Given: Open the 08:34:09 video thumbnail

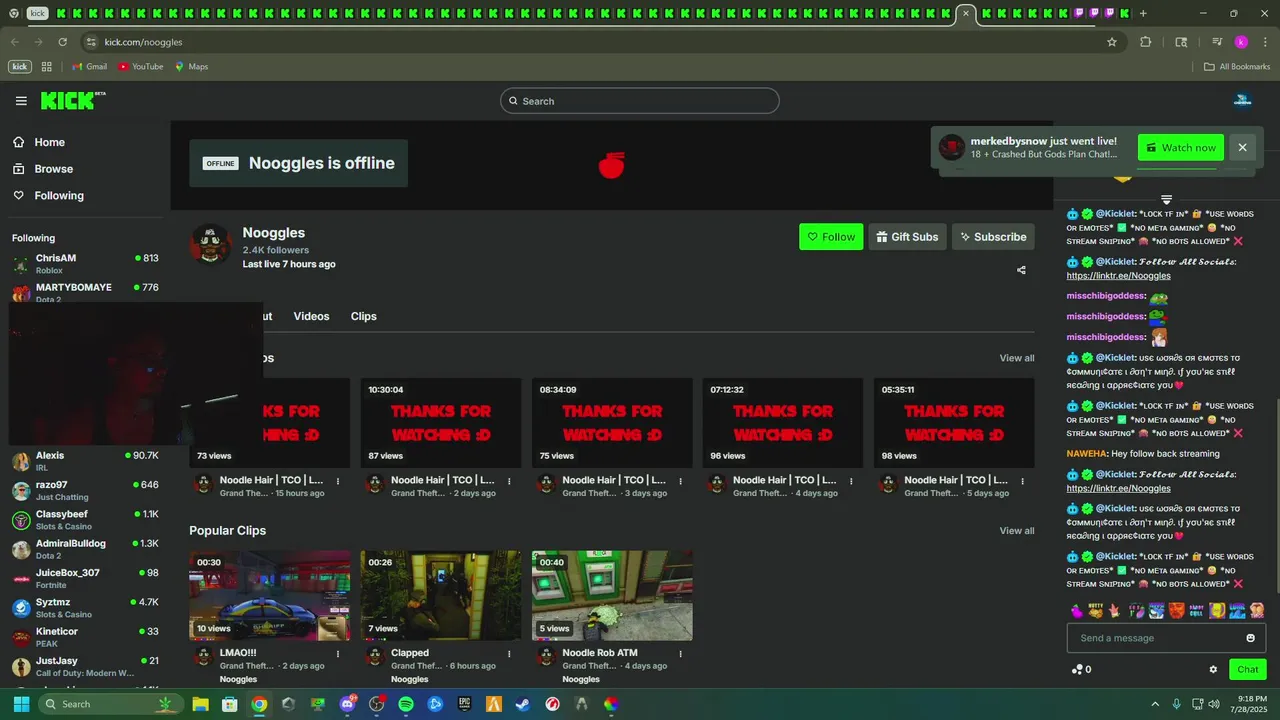Looking at the screenshot, I should click(x=612, y=423).
